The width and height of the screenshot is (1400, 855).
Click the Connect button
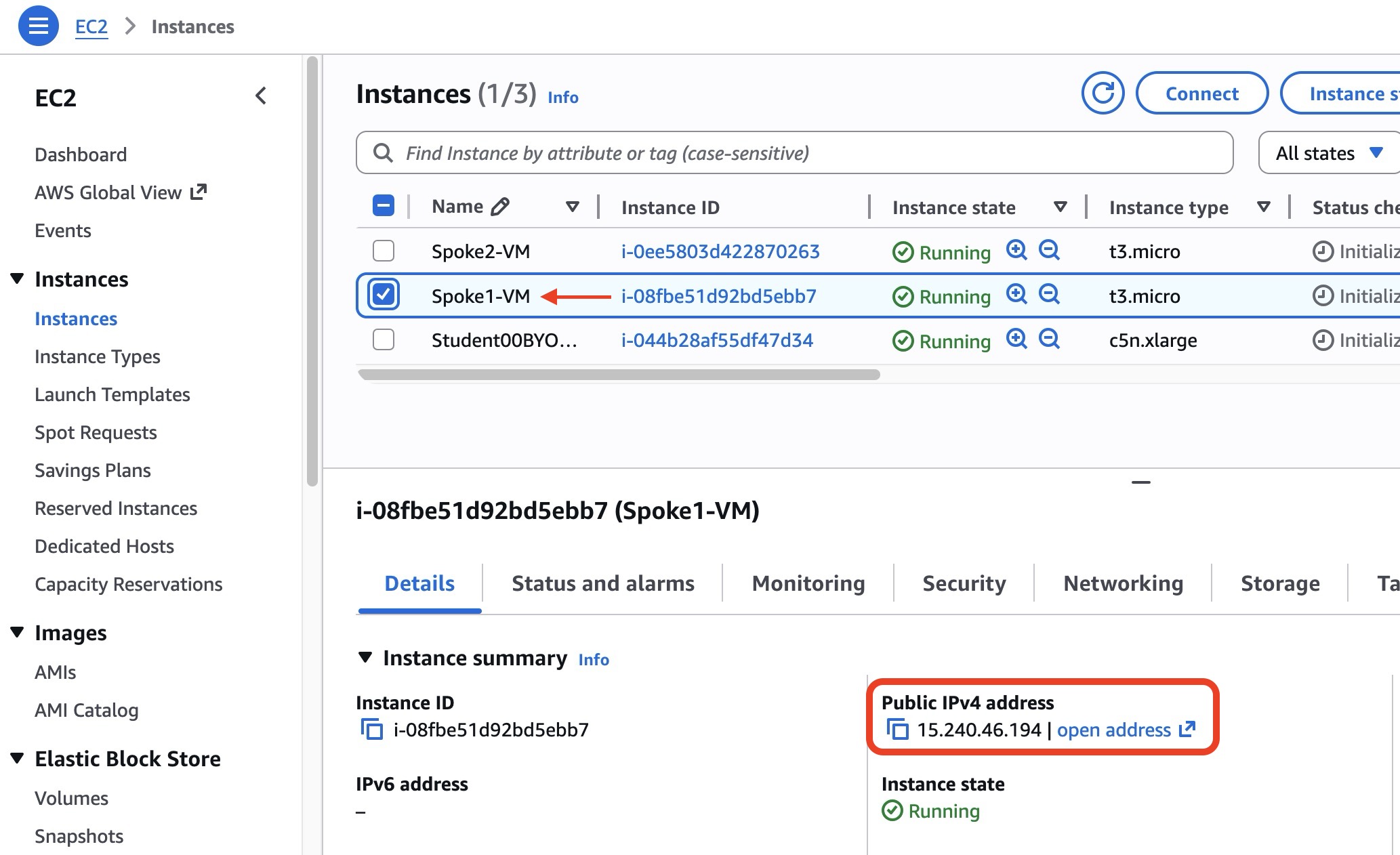(1202, 93)
